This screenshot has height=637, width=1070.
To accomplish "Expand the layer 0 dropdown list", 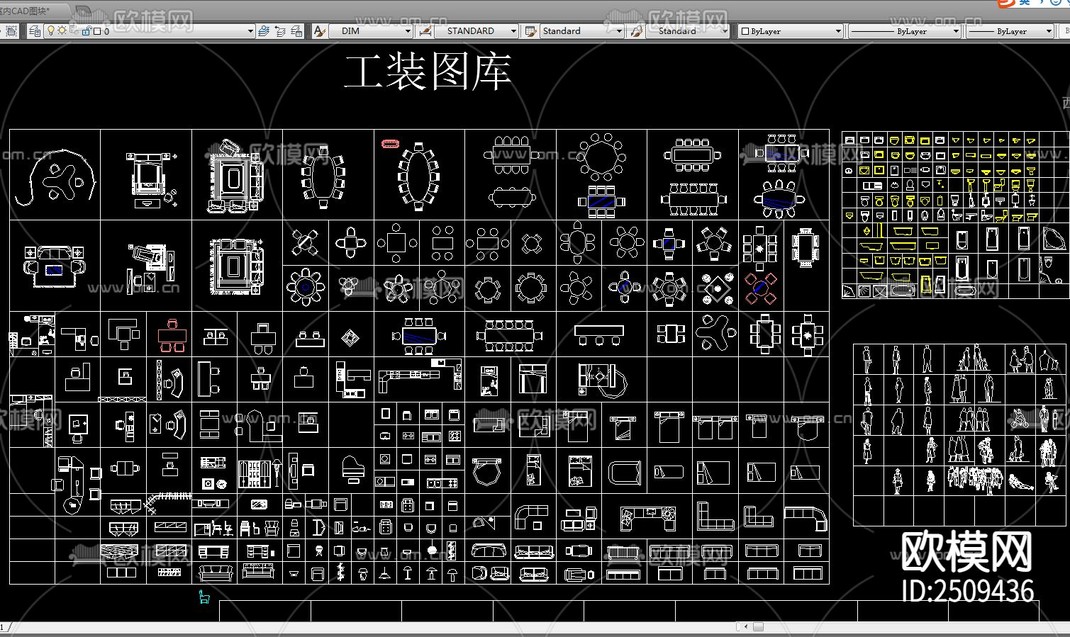I will coord(250,31).
